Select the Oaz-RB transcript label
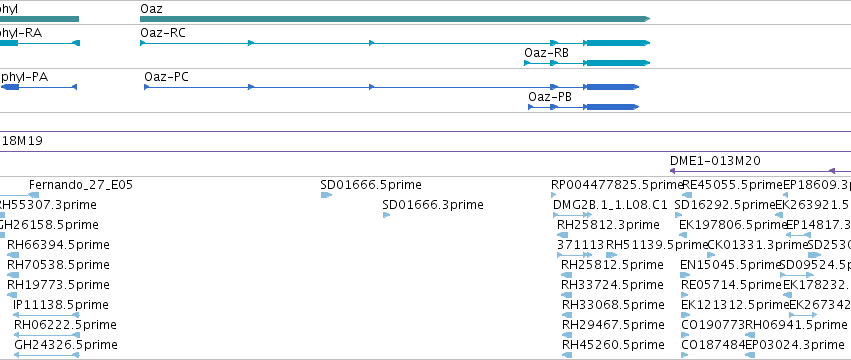Image resolution: width=851 pixels, height=360 pixels. pyautogui.click(x=546, y=53)
